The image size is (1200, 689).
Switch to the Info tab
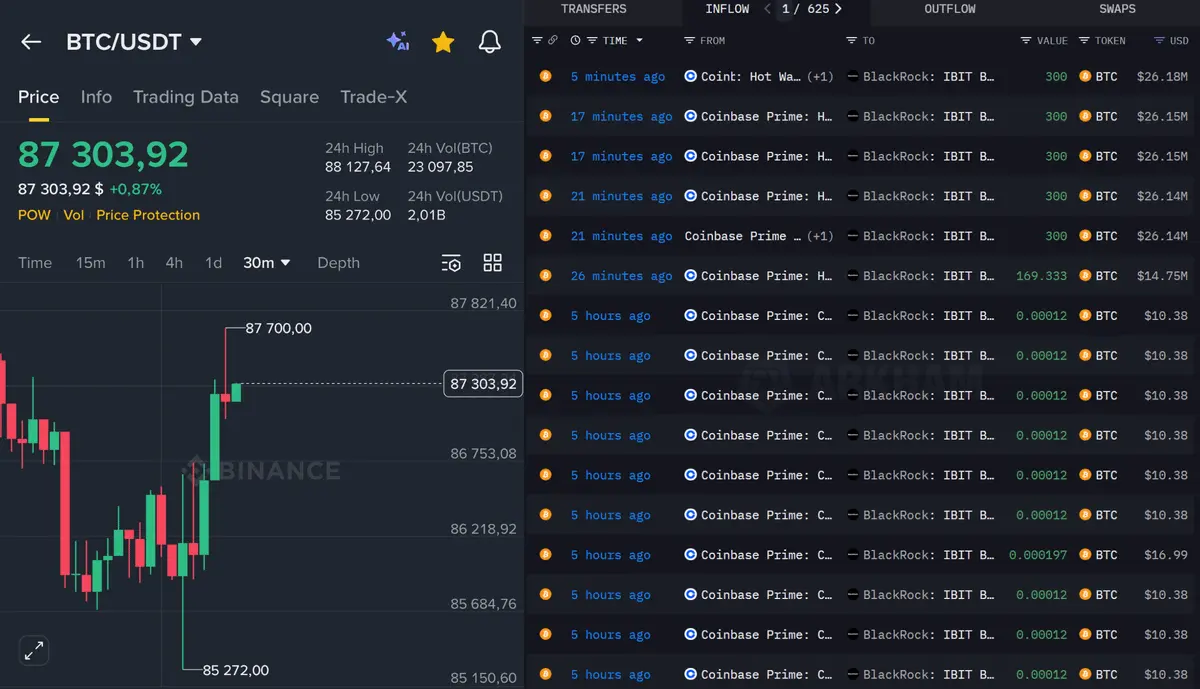coord(96,97)
